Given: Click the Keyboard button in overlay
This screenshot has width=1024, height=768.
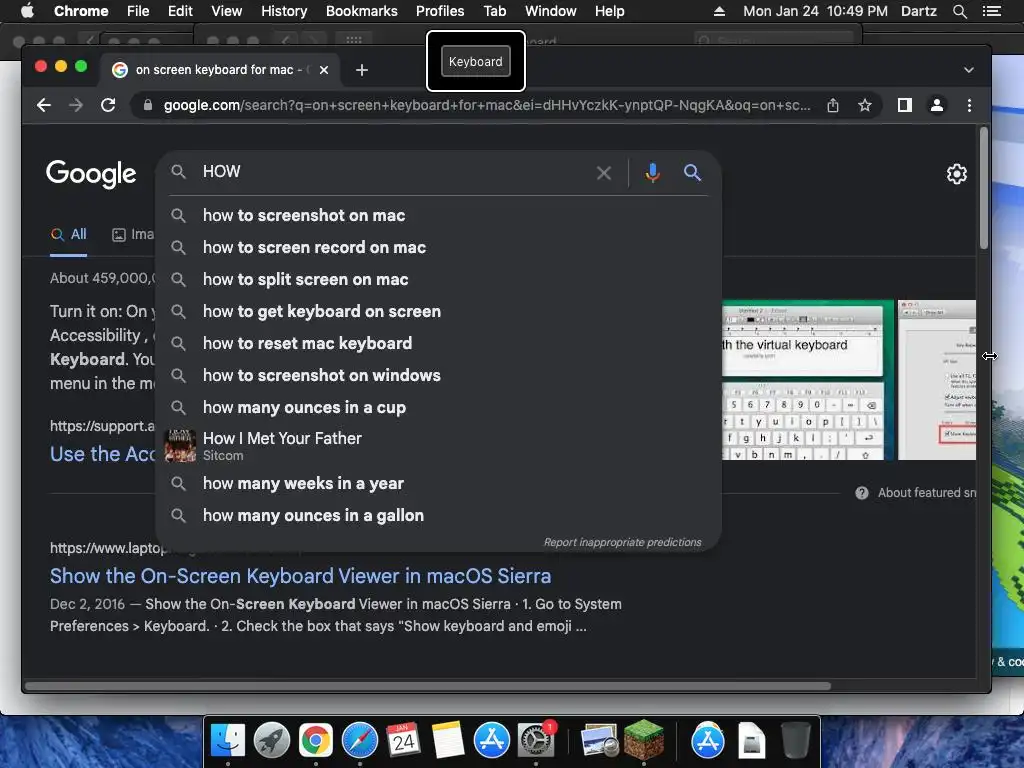Looking at the screenshot, I should (x=475, y=61).
